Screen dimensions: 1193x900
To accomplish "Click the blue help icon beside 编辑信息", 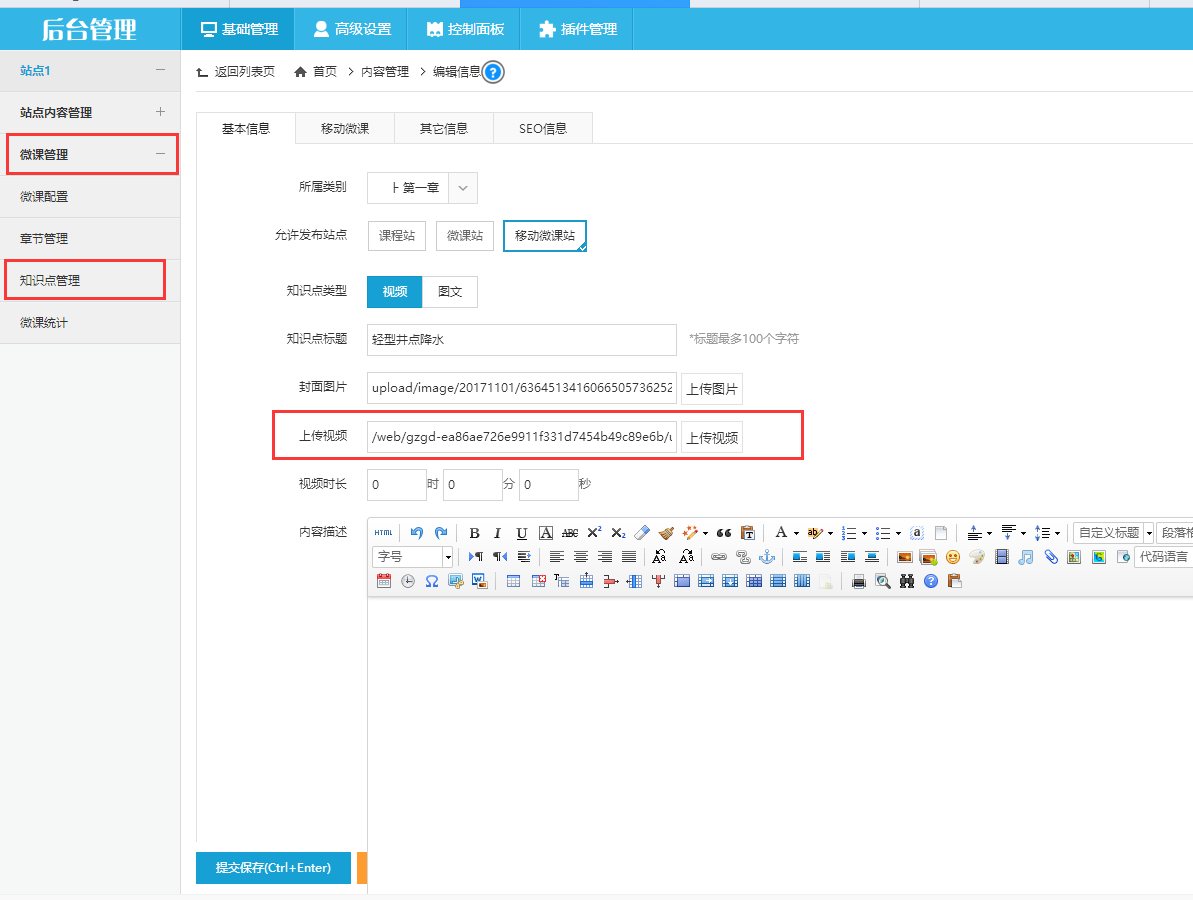I will tap(493, 72).
